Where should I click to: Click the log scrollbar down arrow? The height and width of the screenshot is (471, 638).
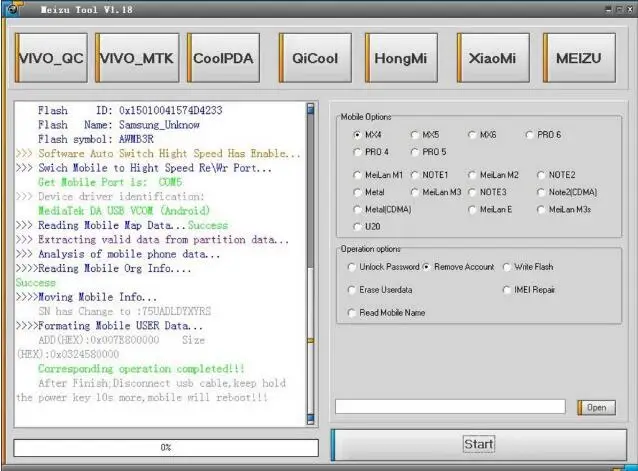311,419
